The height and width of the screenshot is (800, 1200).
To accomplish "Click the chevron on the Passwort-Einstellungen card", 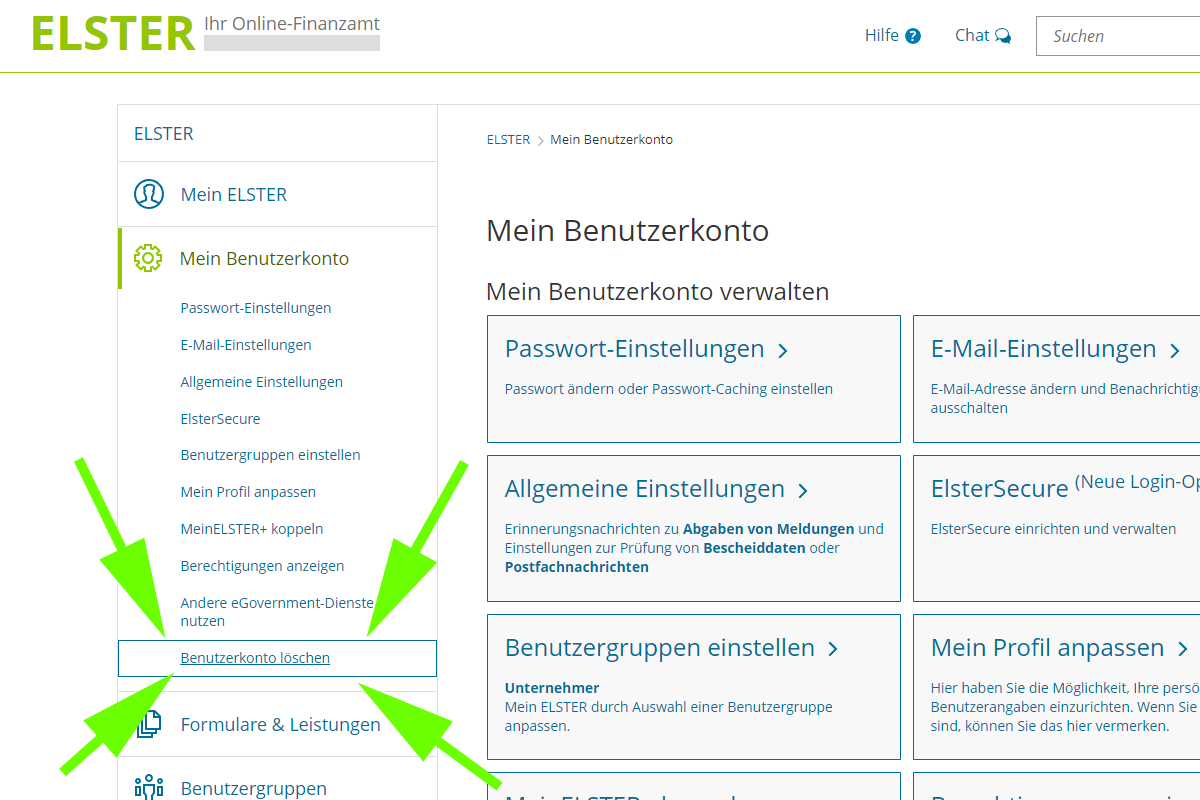I will click(x=783, y=351).
